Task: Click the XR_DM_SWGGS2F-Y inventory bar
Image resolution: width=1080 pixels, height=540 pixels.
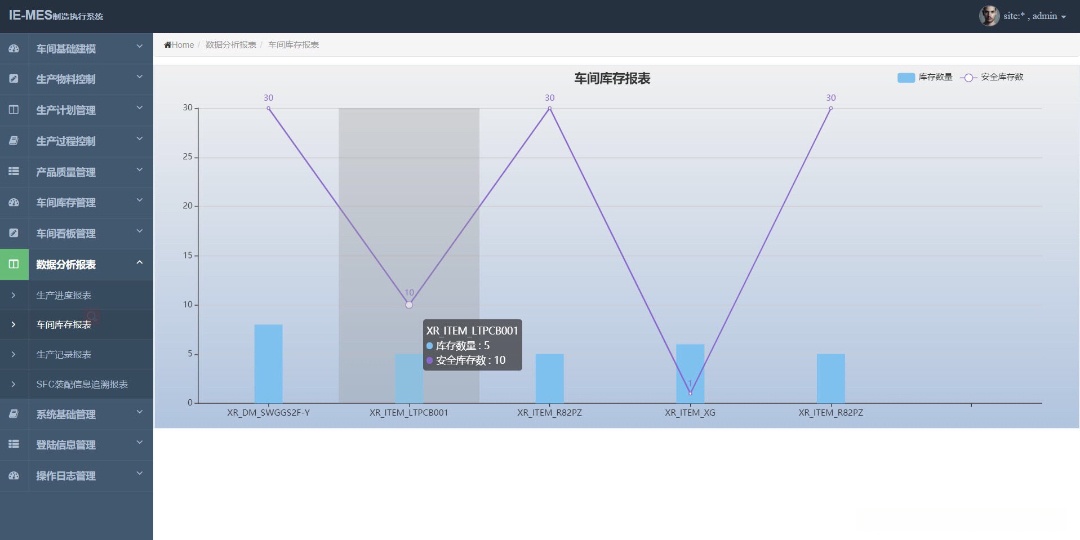Action: [x=269, y=364]
